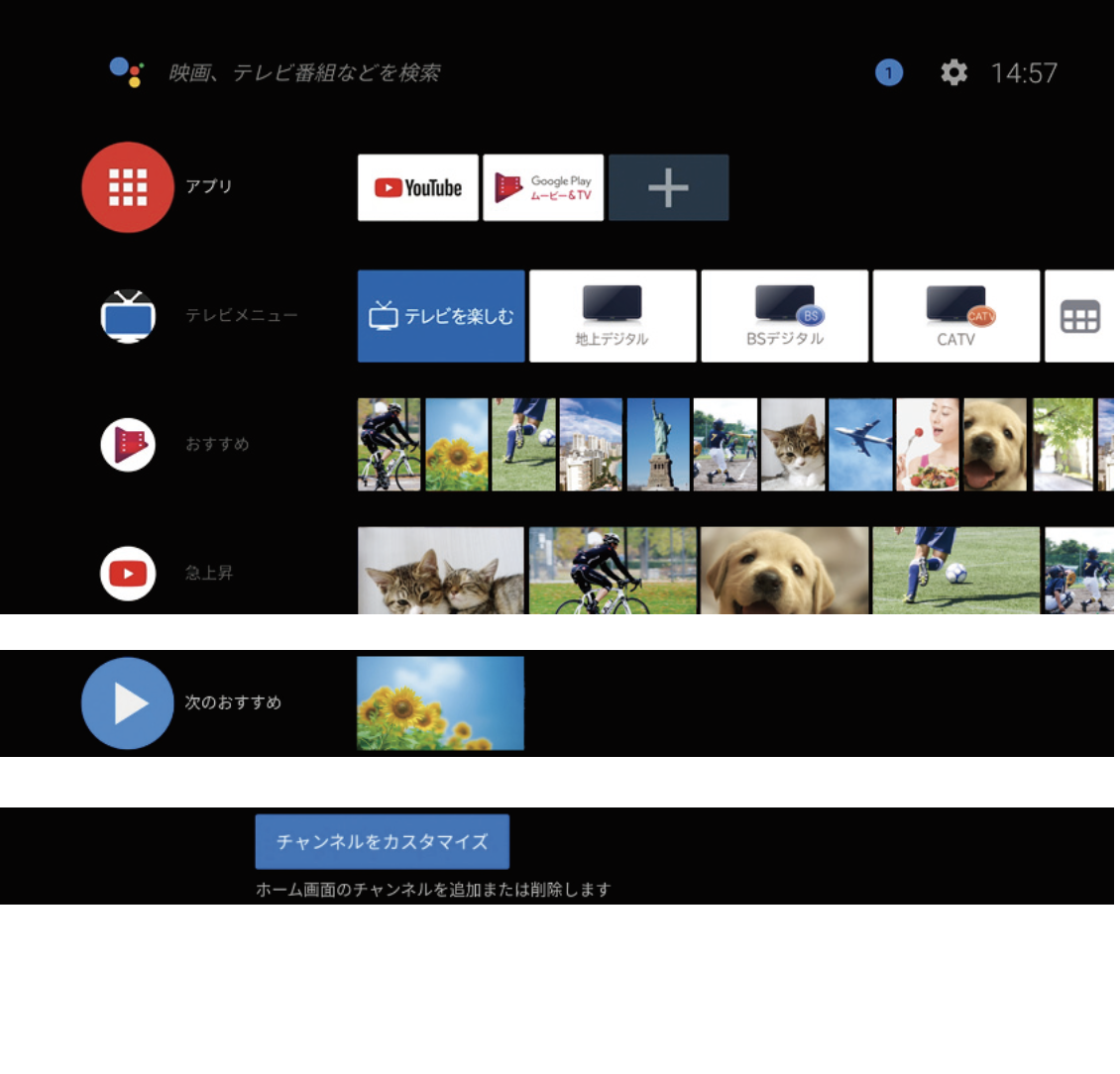Select the 急上昇 row label
The width and height of the screenshot is (1120, 1074).
coord(208,573)
